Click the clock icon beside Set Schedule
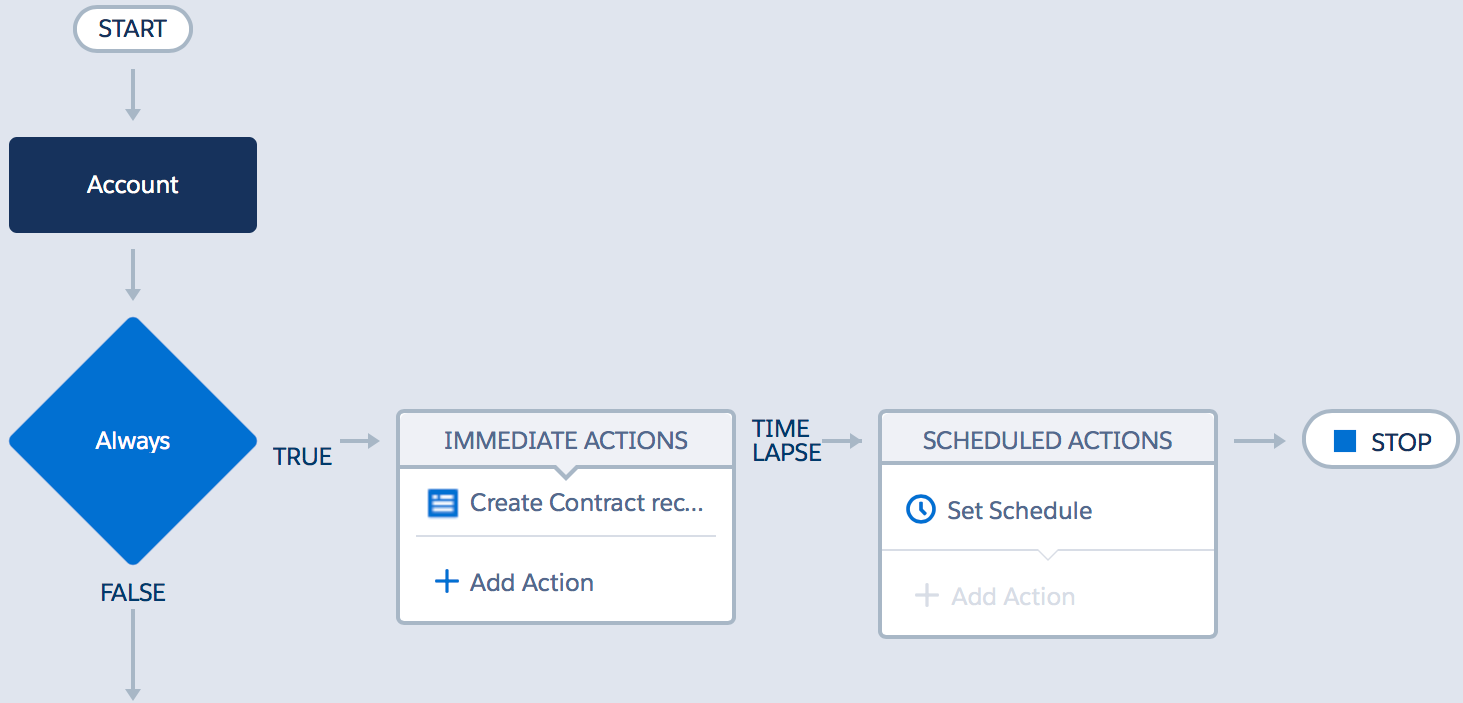Image resolution: width=1463 pixels, height=703 pixels. point(920,510)
